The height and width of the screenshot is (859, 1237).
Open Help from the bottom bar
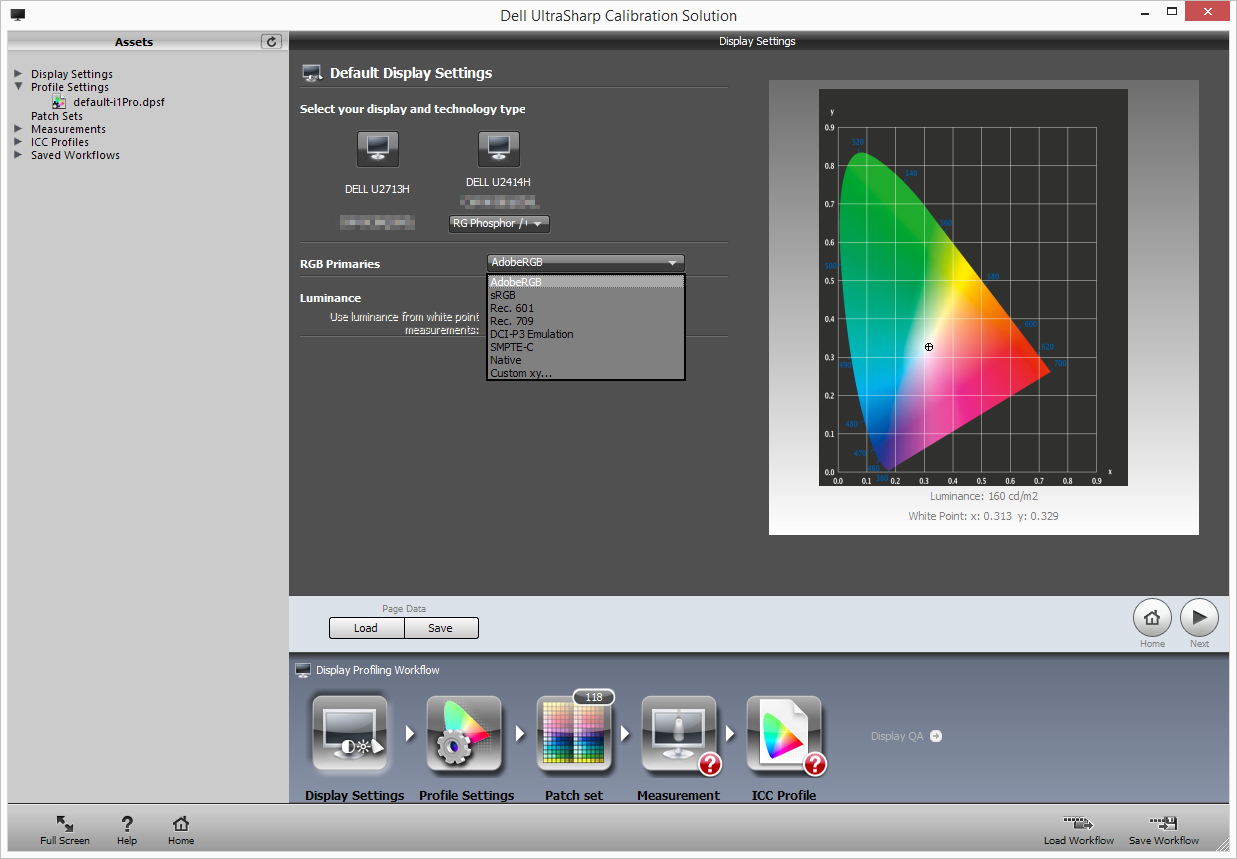pyautogui.click(x=127, y=824)
